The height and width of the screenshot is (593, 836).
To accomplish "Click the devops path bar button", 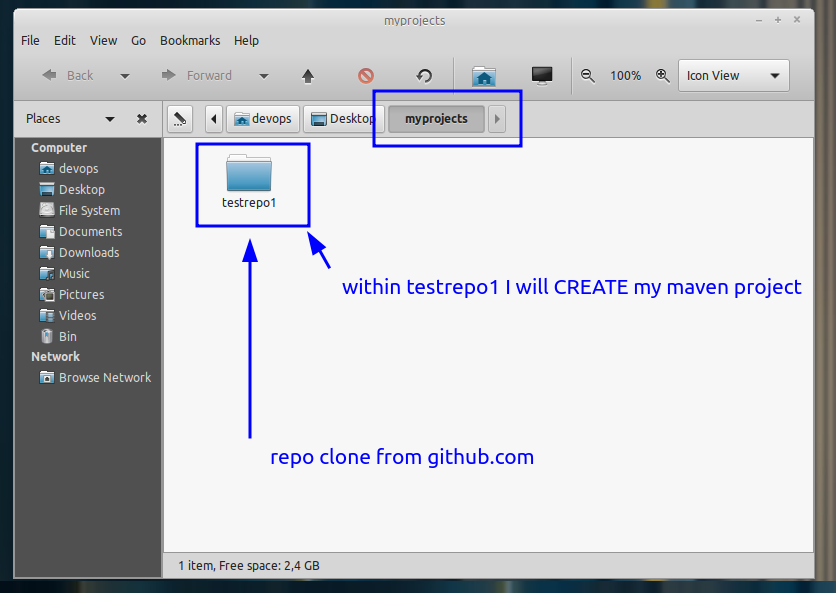I will pyautogui.click(x=263, y=118).
